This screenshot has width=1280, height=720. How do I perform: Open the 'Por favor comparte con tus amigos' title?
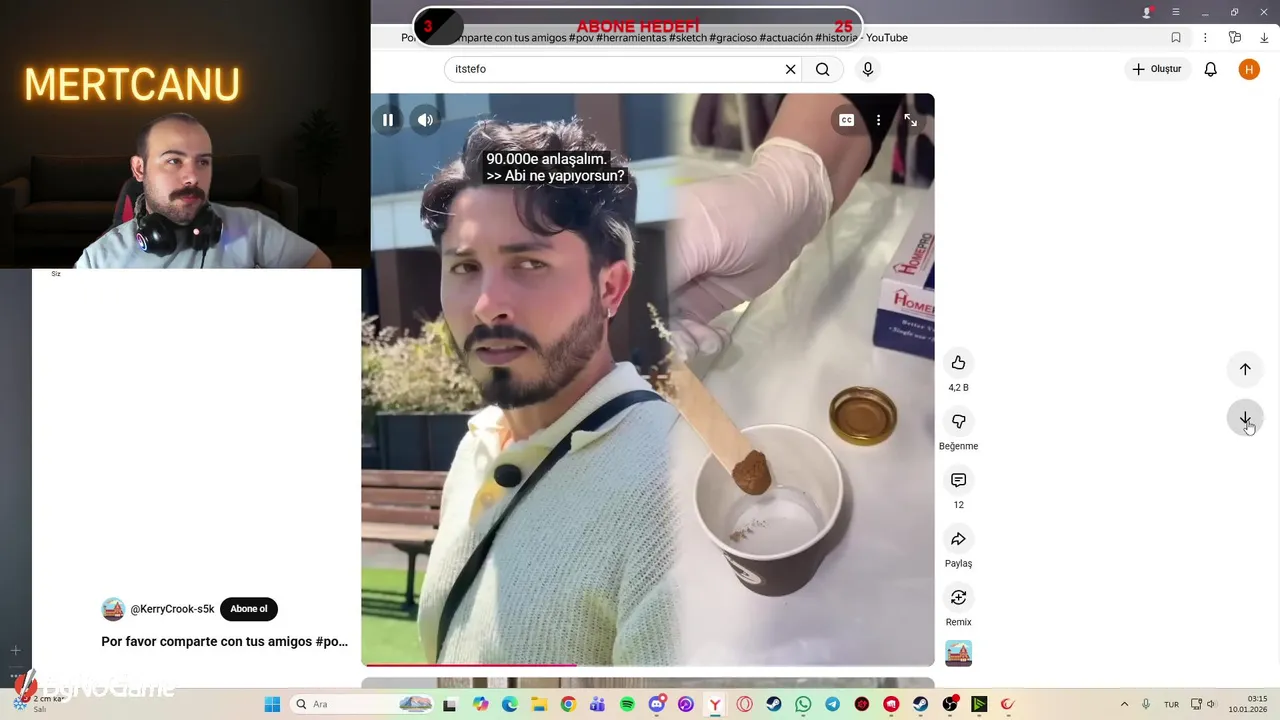pos(224,641)
